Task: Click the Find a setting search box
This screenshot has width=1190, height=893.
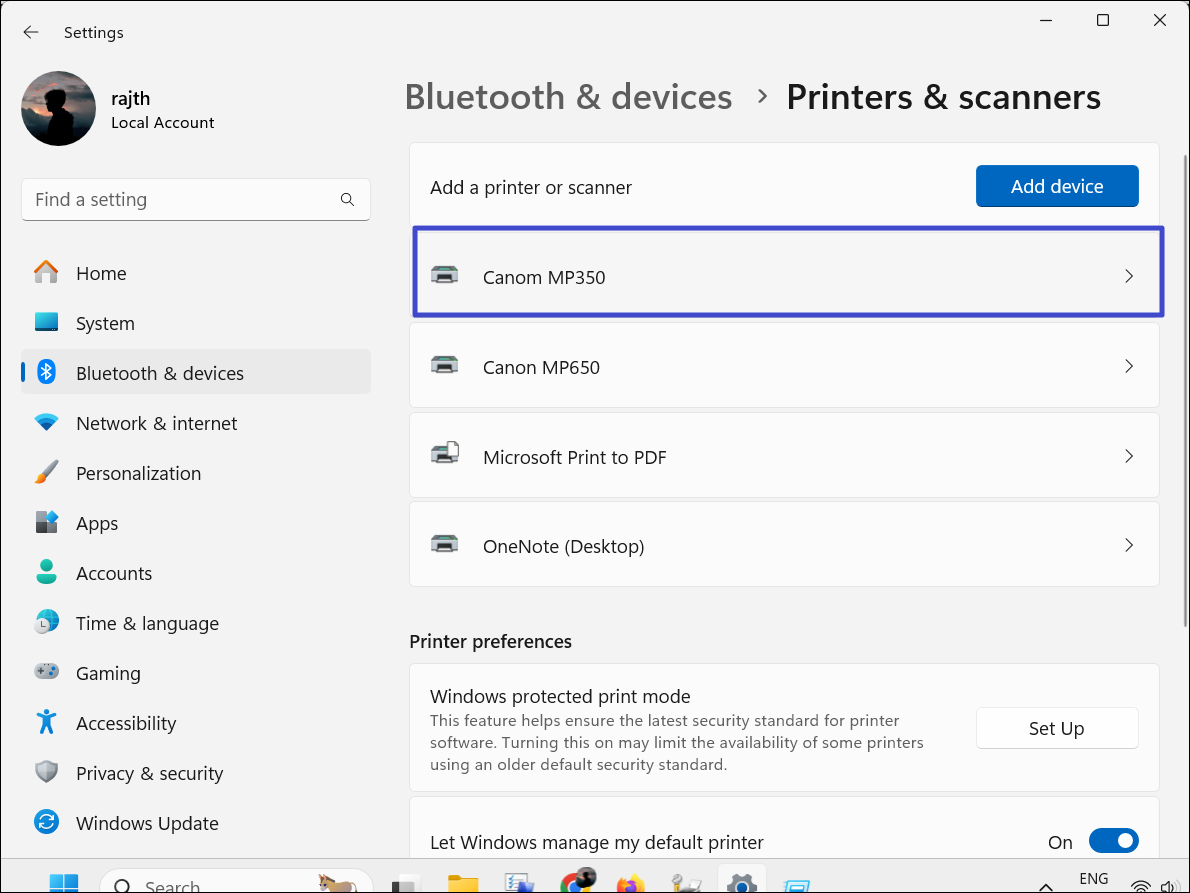Action: pos(185,200)
